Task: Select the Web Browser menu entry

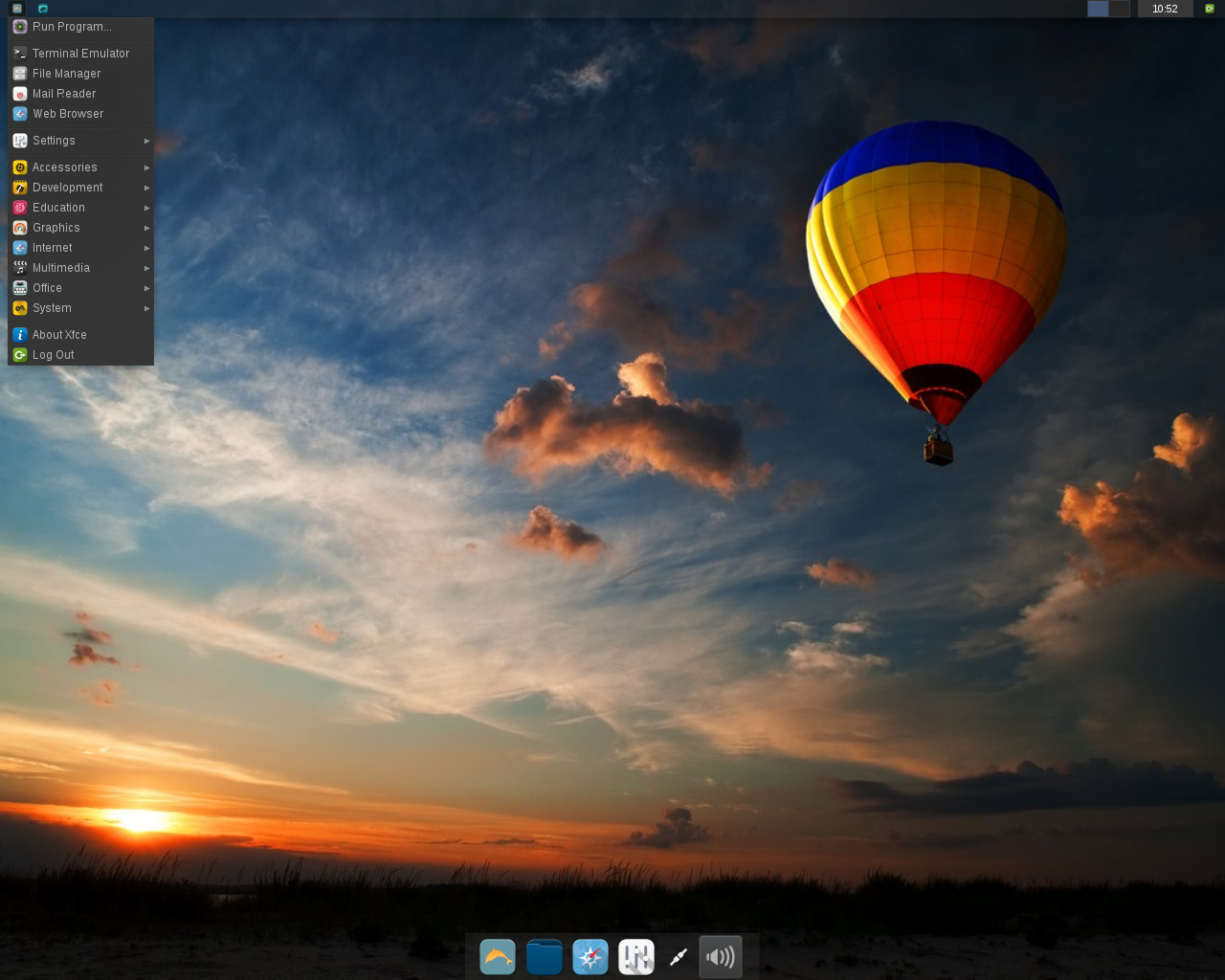Action: [81, 114]
